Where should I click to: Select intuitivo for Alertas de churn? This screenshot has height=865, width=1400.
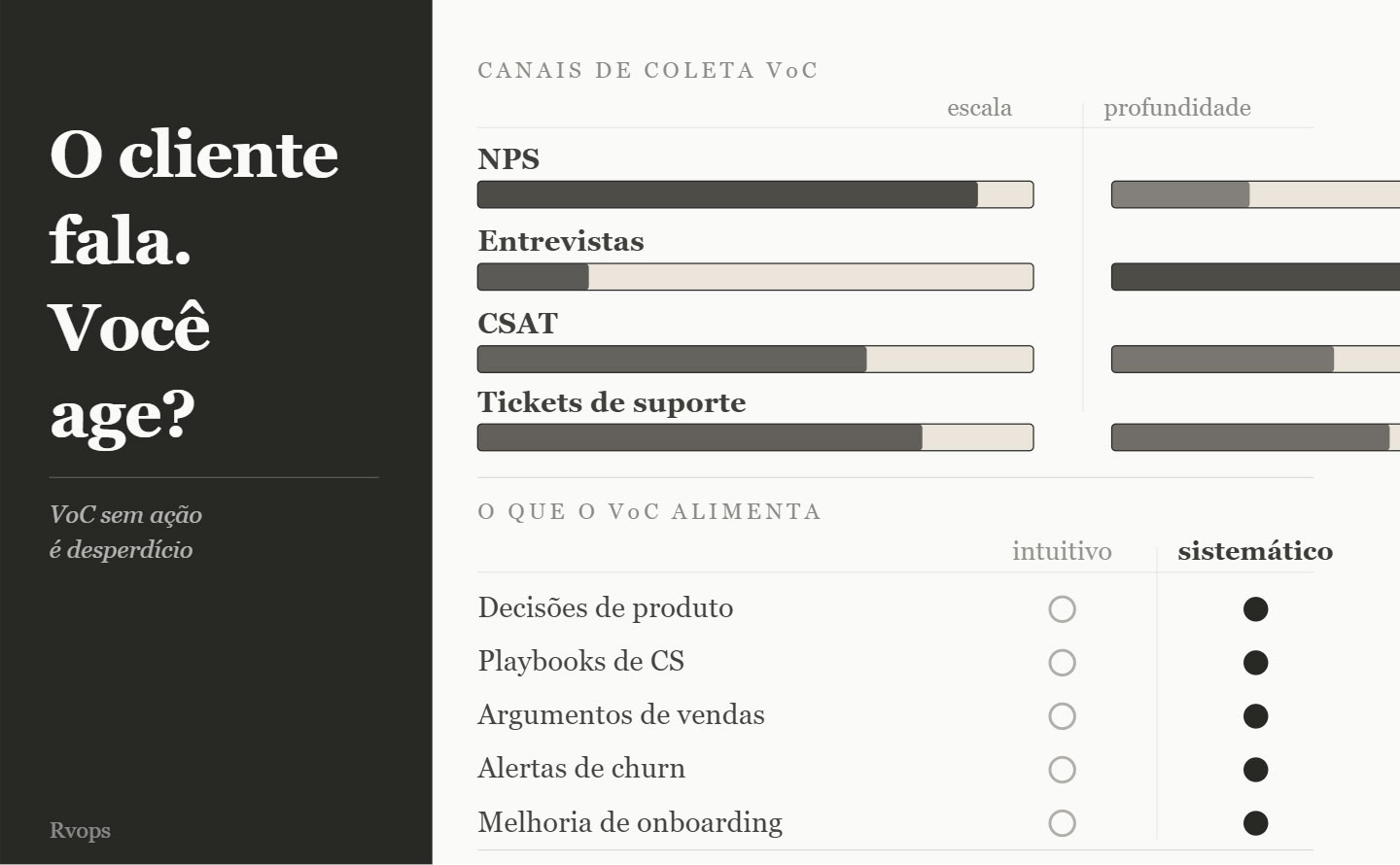(x=1062, y=770)
